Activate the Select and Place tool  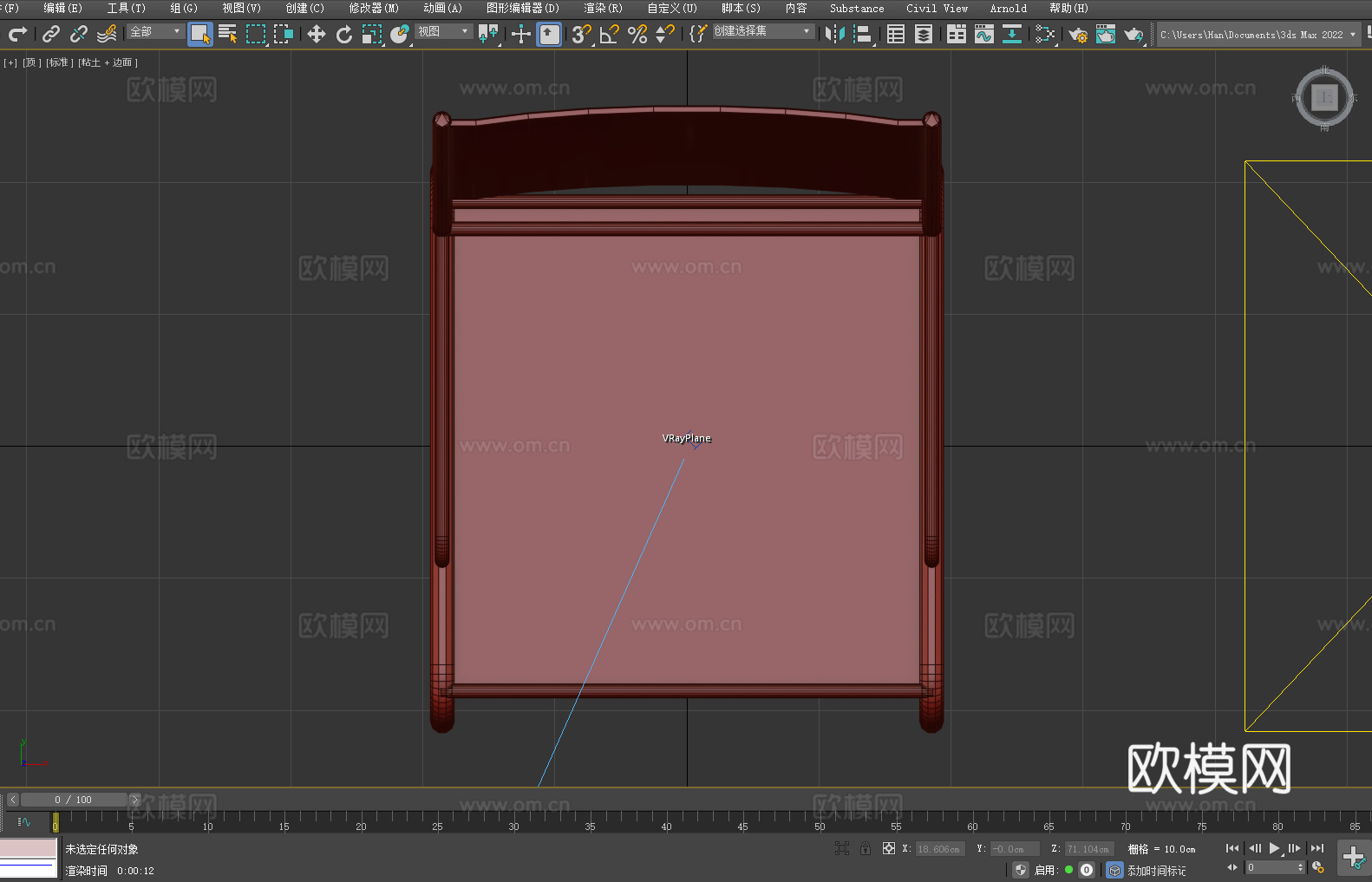tap(400, 34)
